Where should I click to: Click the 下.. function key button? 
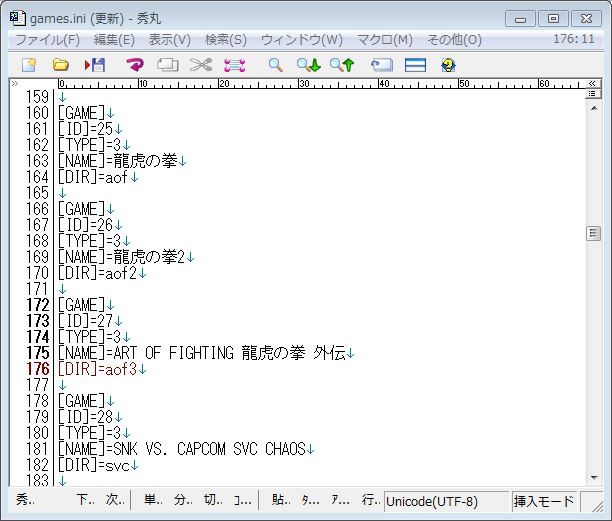85,500
